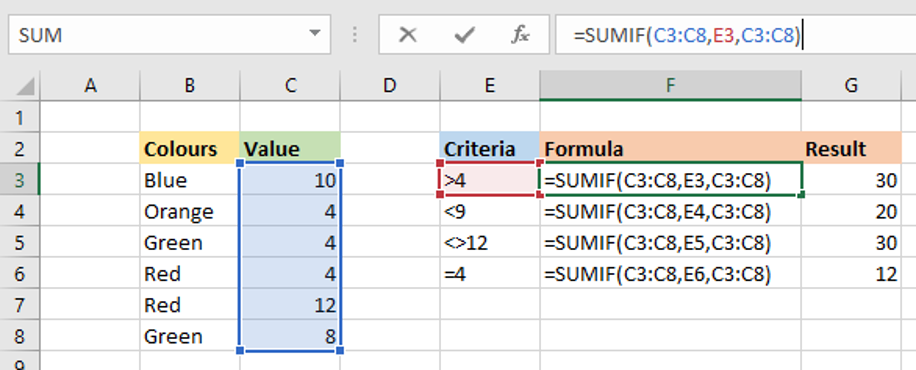Click inside the Name Box showing SUM

[158, 35]
